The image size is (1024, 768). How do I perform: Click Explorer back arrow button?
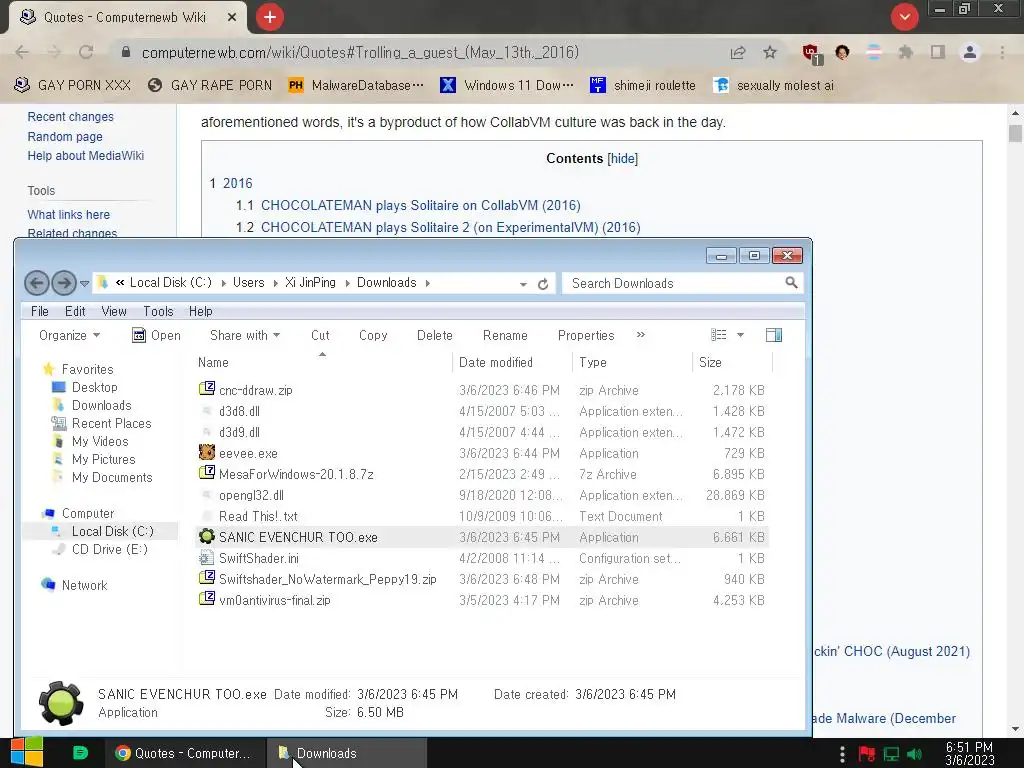pyautogui.click(x=37, y=283)
